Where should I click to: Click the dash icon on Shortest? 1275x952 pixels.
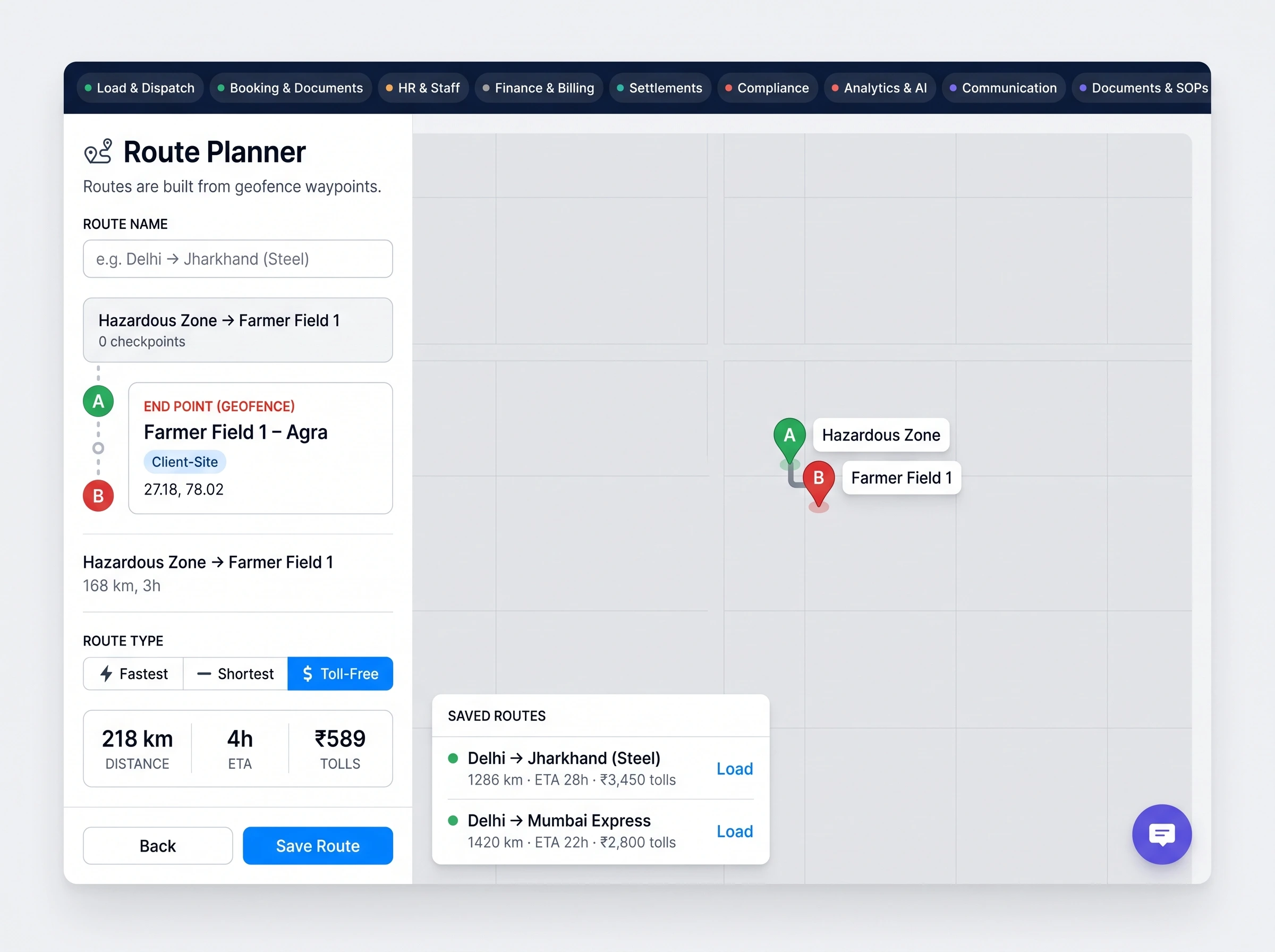click(x=203, y=673)
